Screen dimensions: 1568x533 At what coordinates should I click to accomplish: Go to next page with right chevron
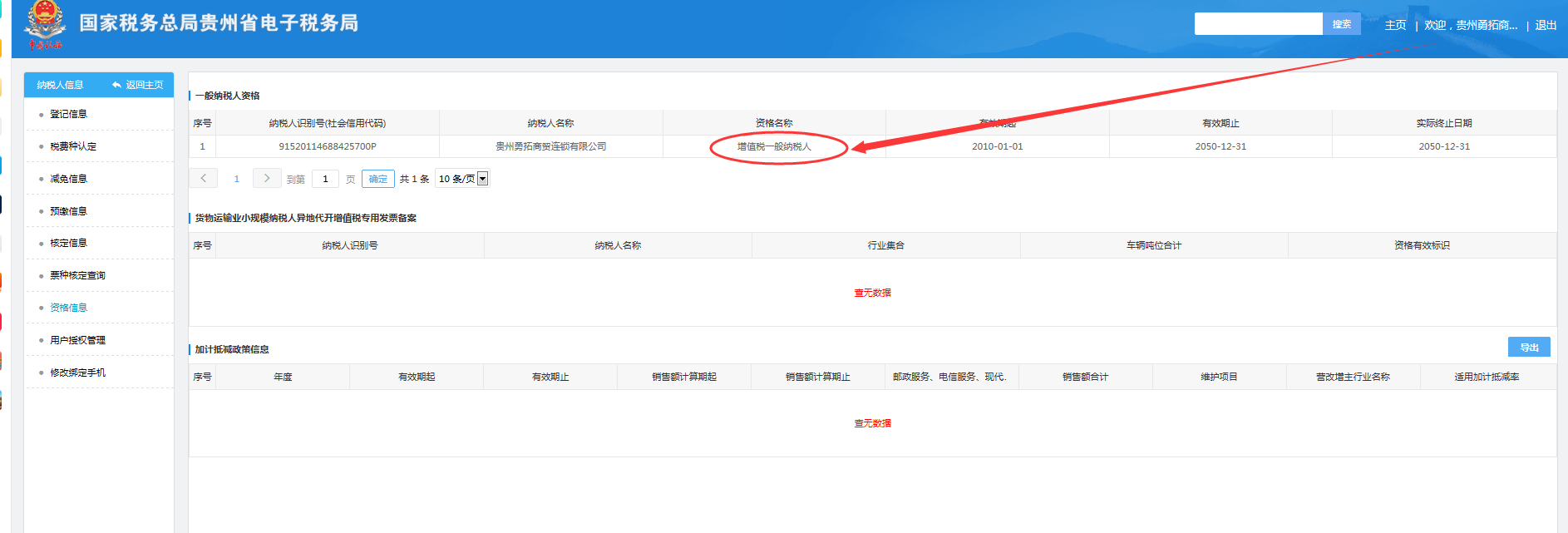(x=267, y=178)
